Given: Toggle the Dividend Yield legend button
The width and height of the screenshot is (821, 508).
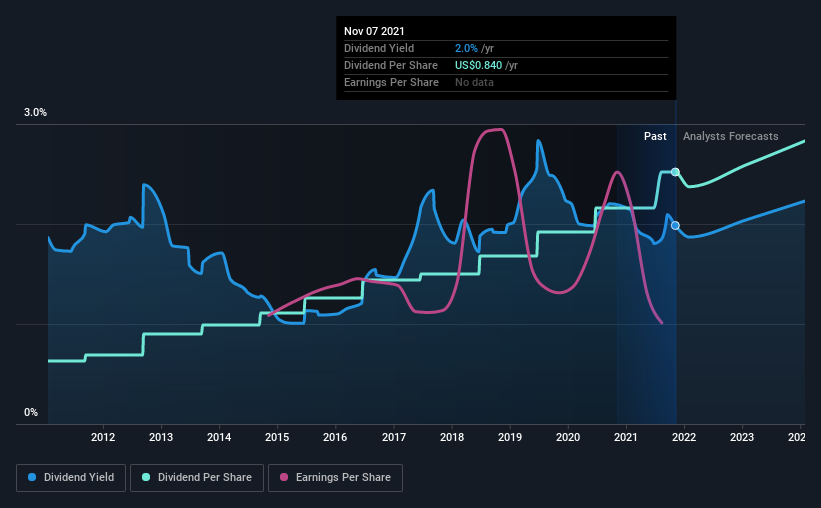Looking at the screenshot, I should pos(71,478).
